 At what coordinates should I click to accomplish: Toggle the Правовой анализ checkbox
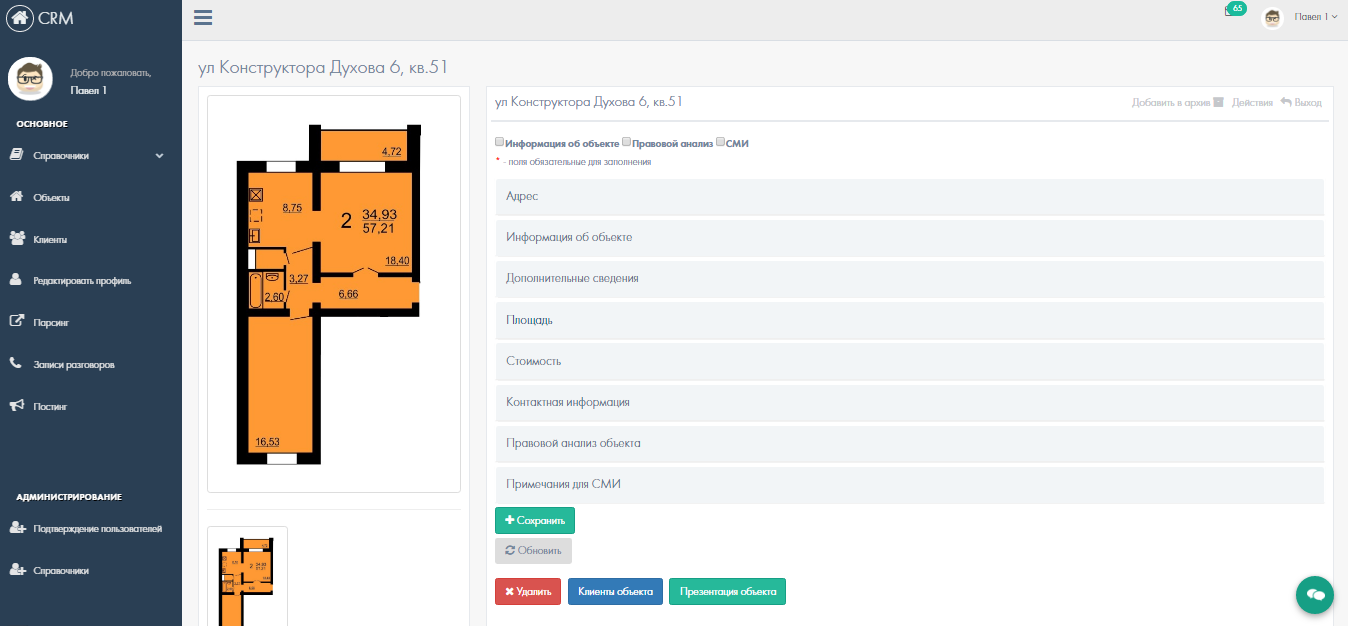(x=626, y=143)
